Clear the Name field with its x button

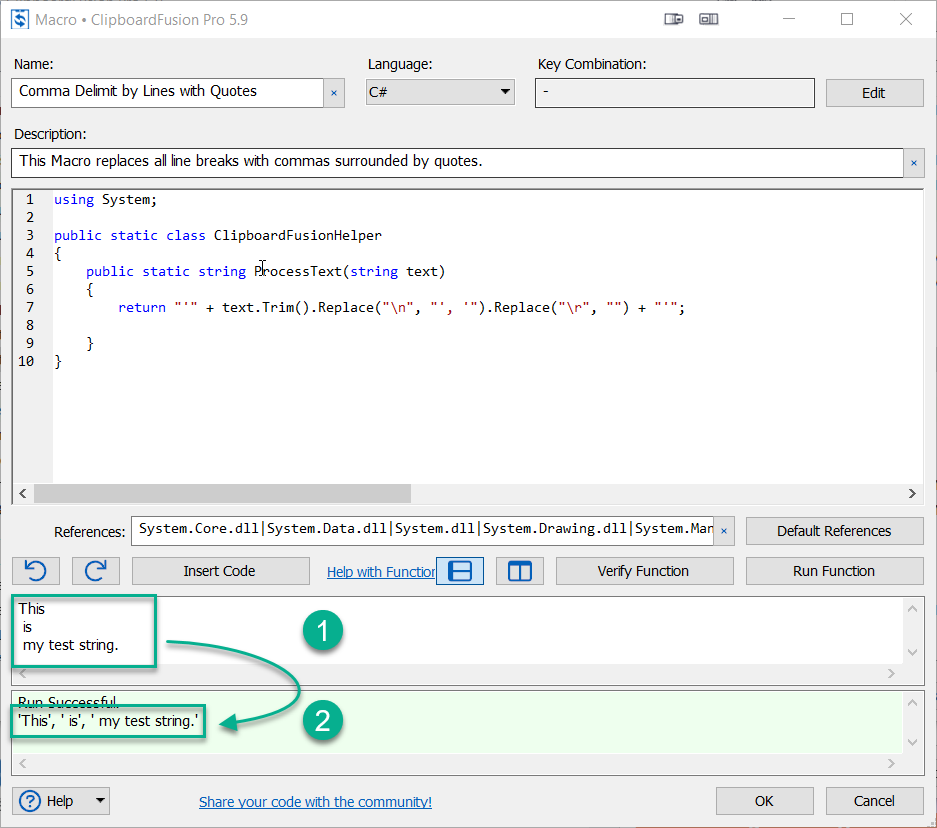tap(334, 93)
